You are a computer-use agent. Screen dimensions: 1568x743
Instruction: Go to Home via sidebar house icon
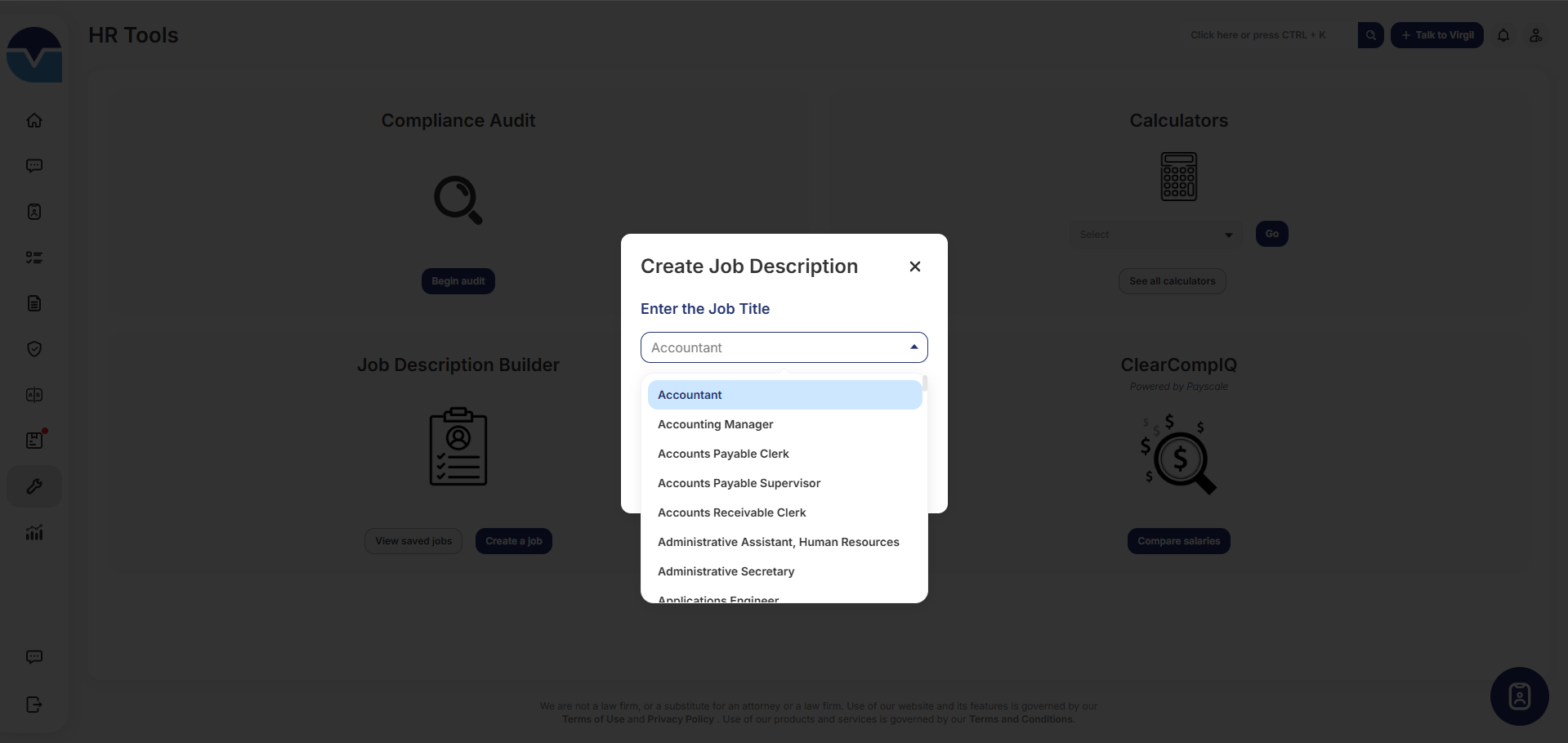[34, 120]
